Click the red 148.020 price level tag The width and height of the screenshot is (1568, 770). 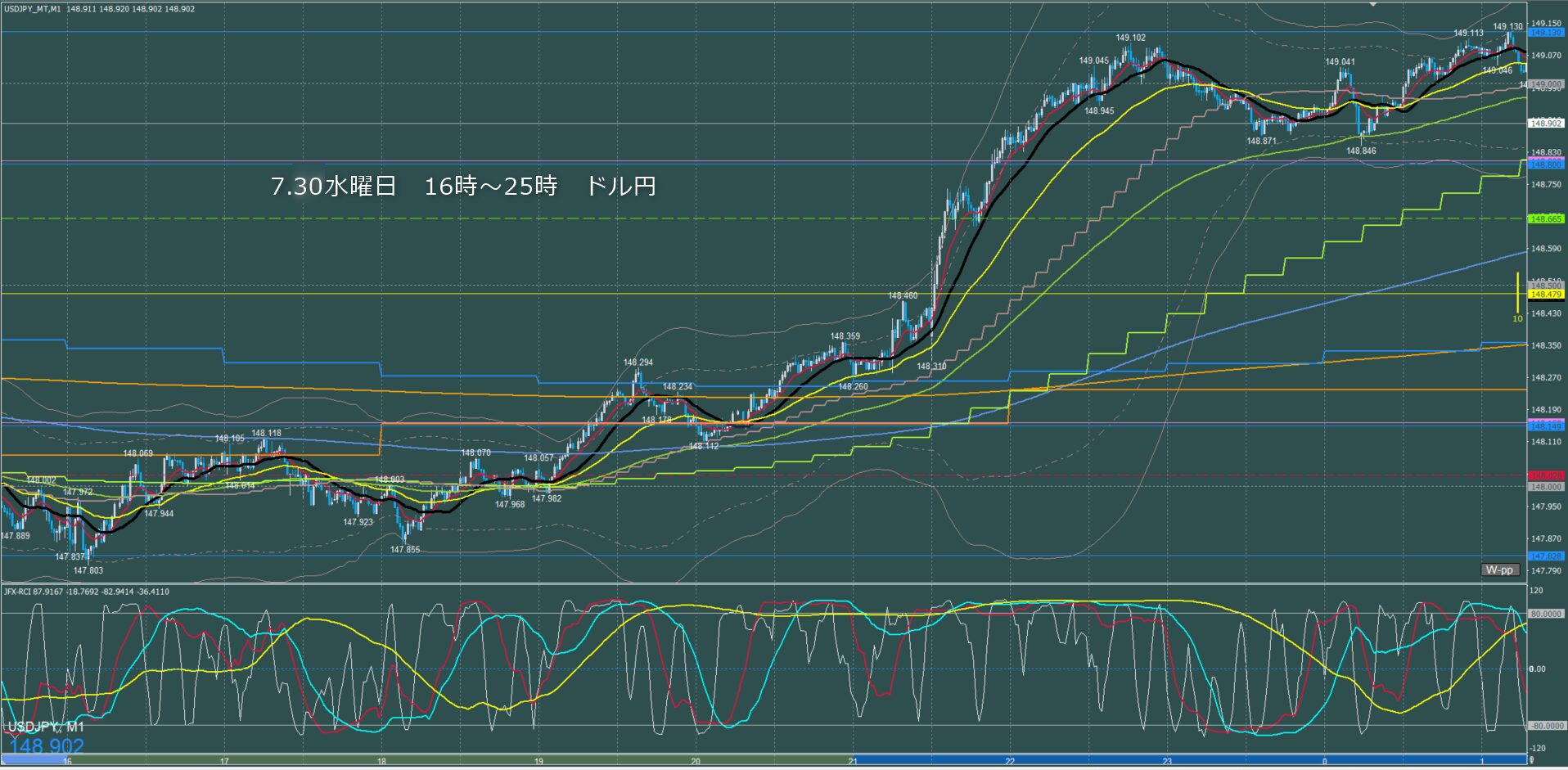pyautogui.click(x=1546, y=475)
